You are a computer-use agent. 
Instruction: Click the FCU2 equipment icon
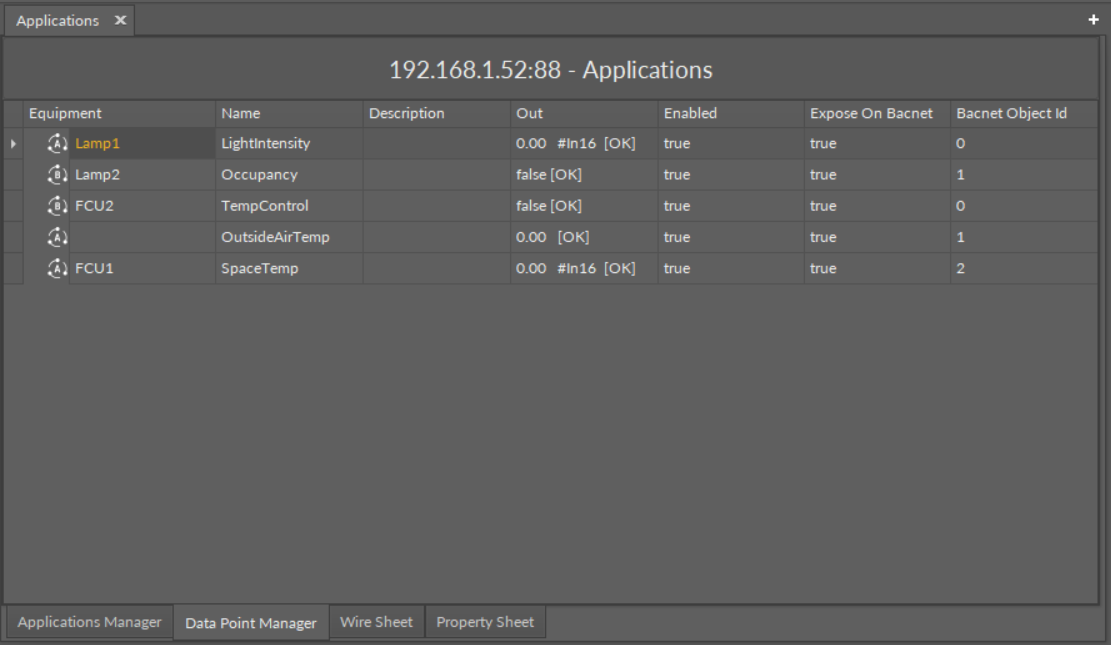[x=57, y=206]
